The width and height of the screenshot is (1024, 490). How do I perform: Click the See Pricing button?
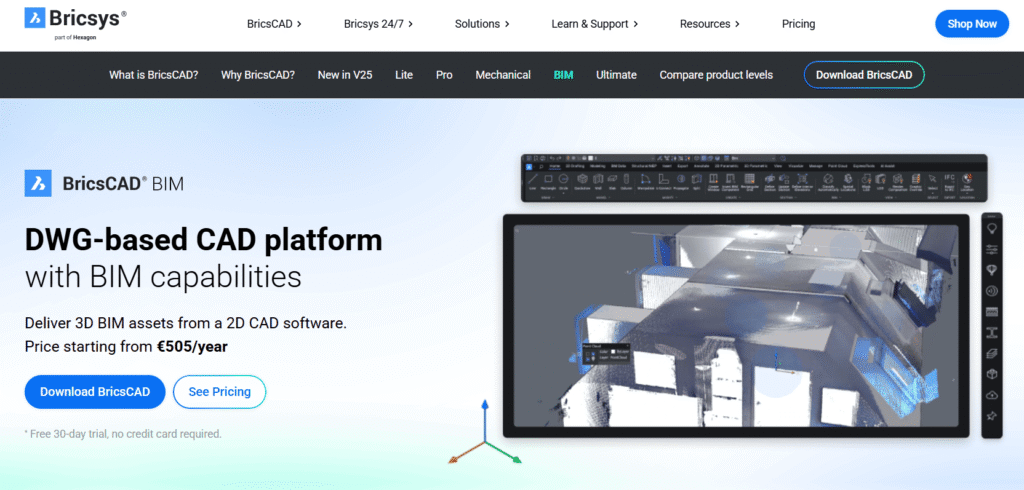click(x=219, y=392)
